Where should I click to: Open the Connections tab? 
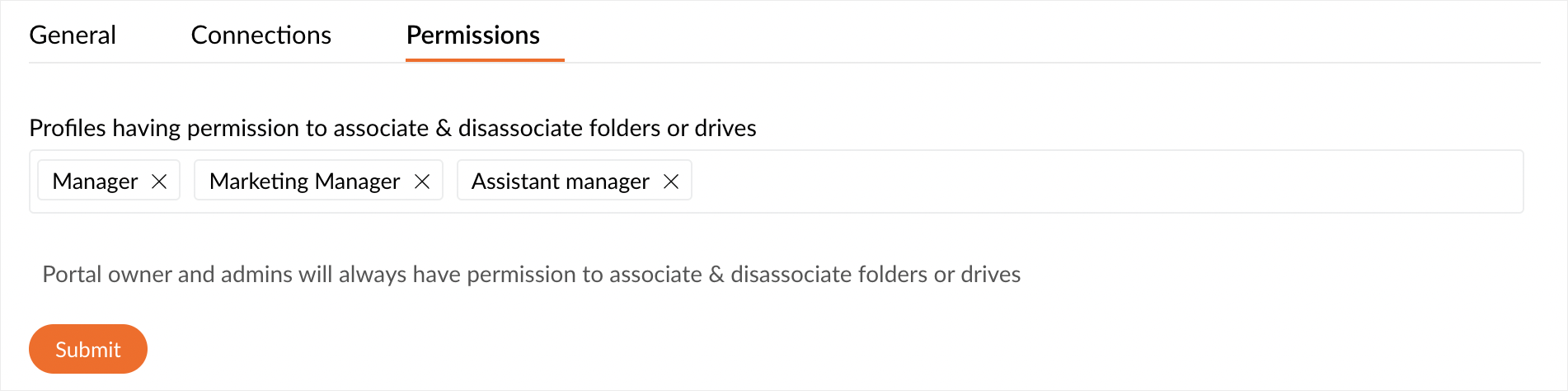(x=261, y=35)
